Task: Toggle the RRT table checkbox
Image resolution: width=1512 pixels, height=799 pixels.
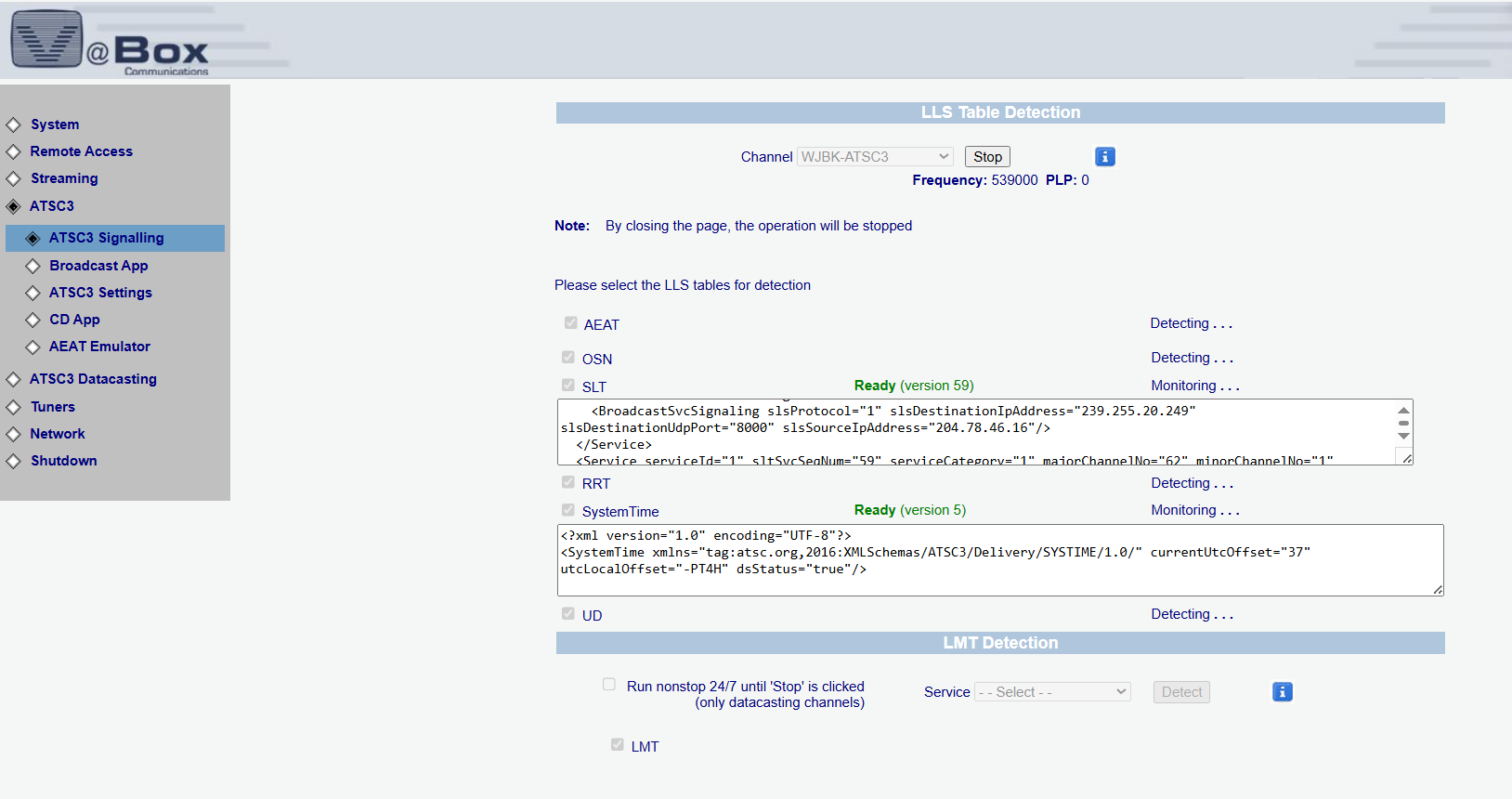Action: (568, 482)
